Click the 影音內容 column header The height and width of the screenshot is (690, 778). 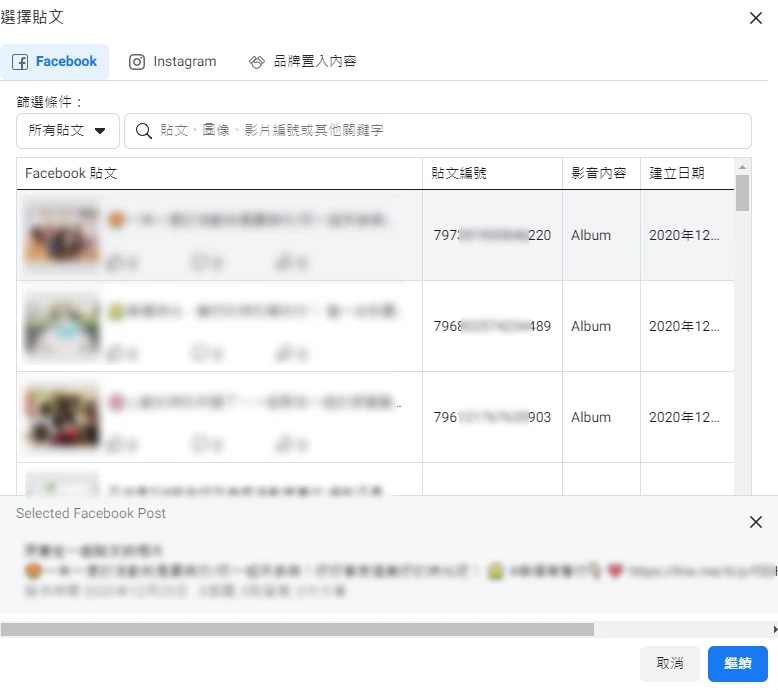[x=598, y=173]
